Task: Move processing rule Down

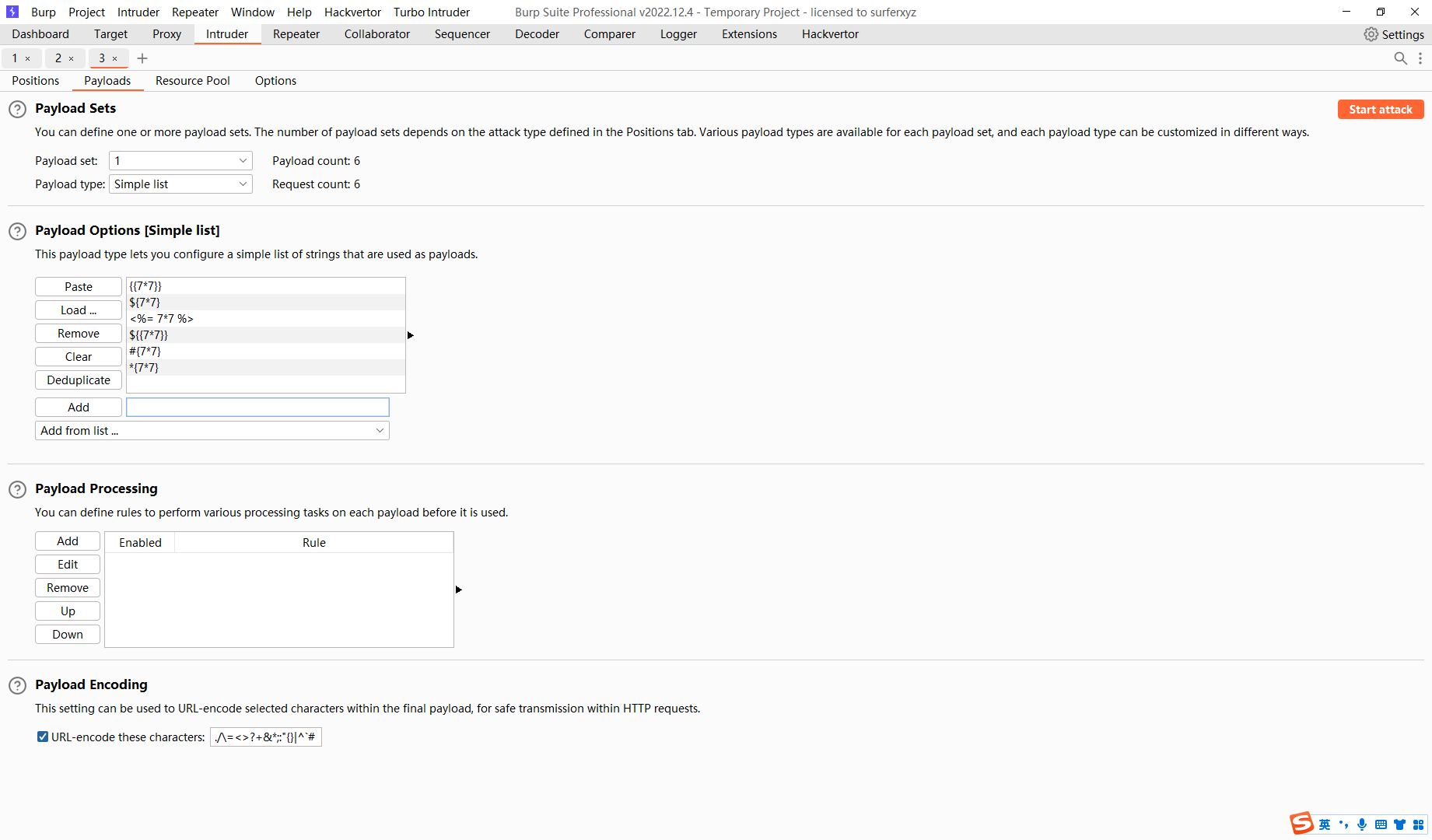Action: click(68, 635)
